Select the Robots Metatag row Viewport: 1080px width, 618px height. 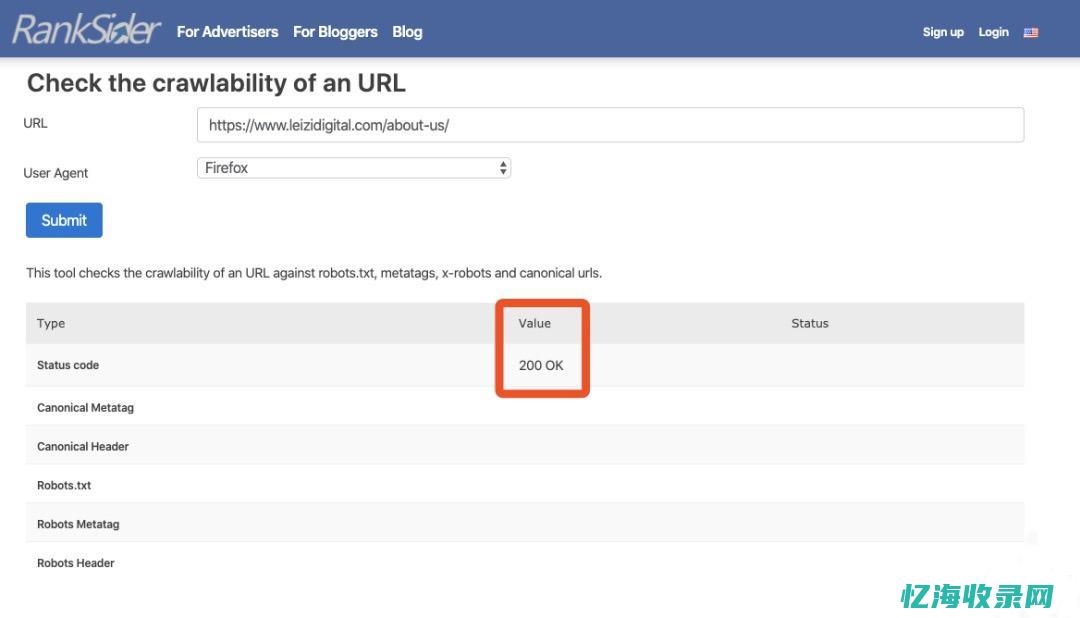pyautogui.click(x=78, y=524)
